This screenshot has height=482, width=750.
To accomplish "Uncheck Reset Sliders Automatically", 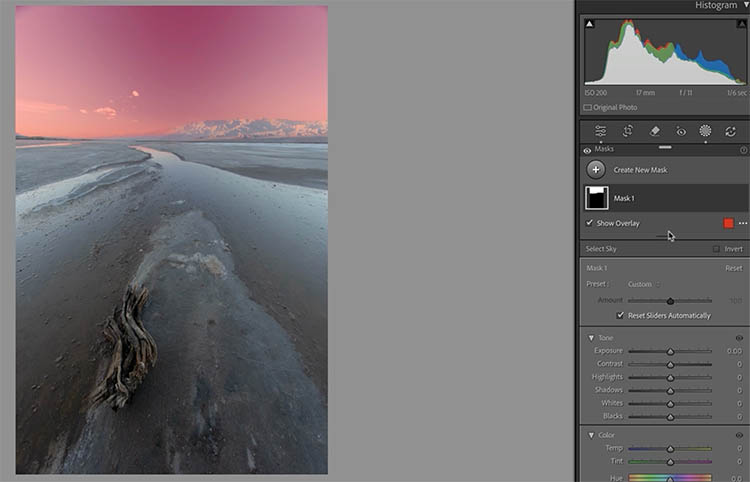I will [620, 315].
